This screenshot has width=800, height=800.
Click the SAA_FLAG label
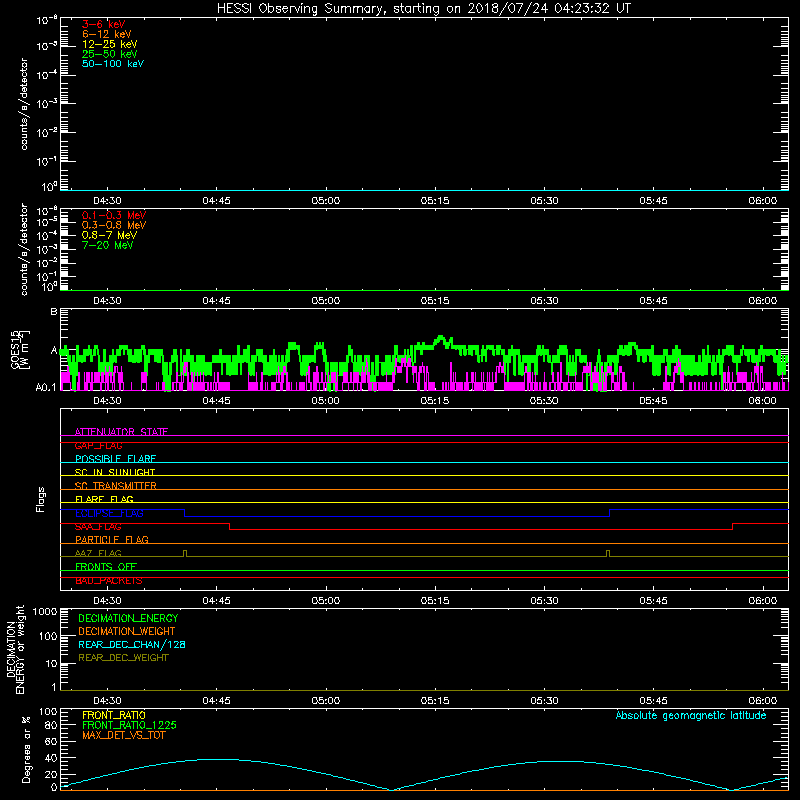click(98, 527)
